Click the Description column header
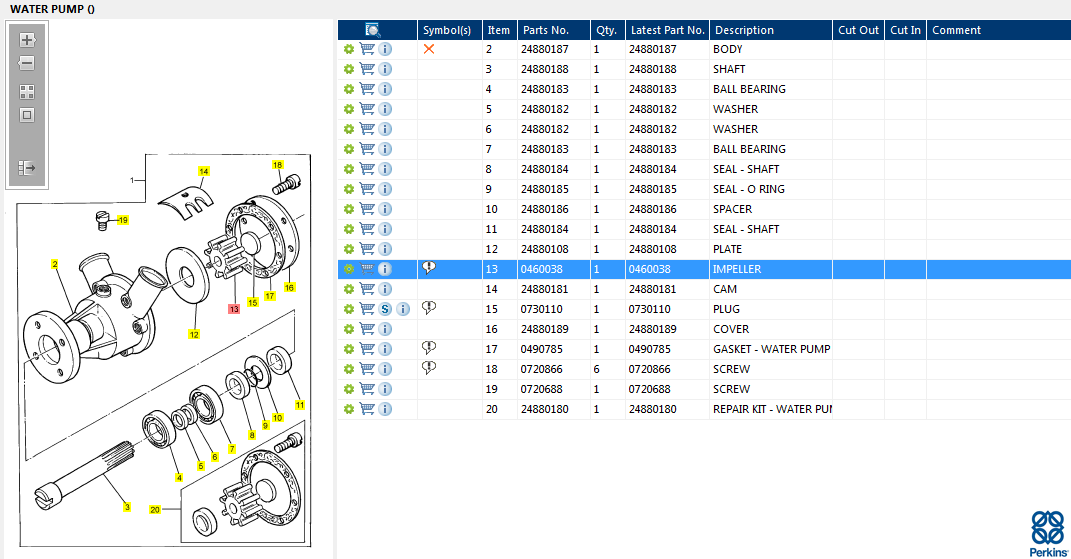 [744, 30]
